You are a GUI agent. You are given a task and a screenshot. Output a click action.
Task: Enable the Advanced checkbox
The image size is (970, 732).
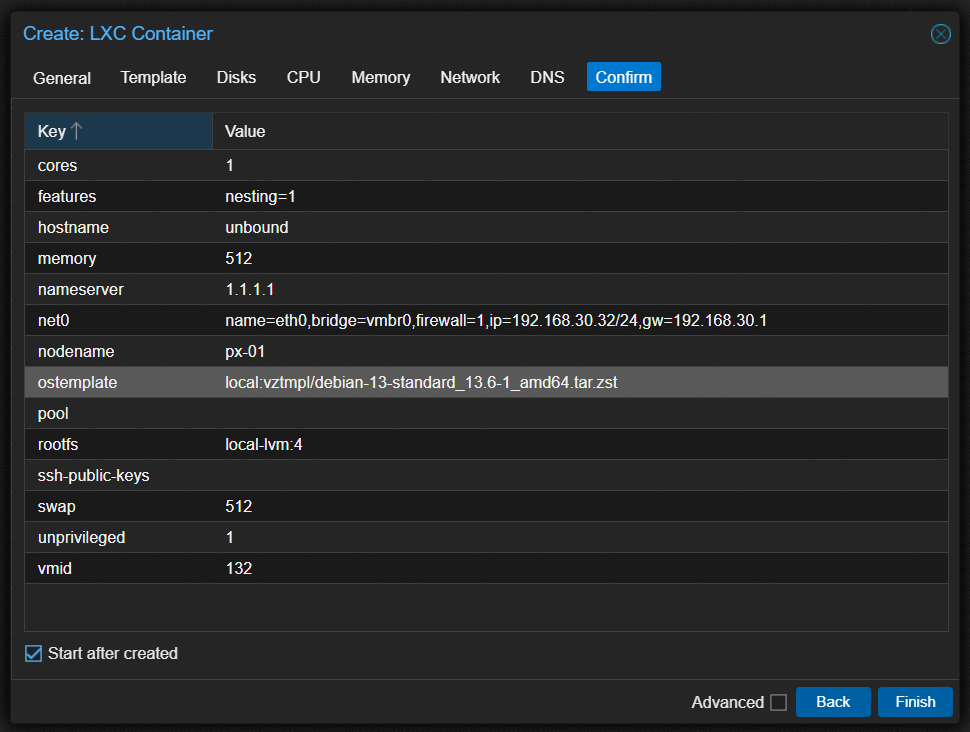[x=778, y=702]
